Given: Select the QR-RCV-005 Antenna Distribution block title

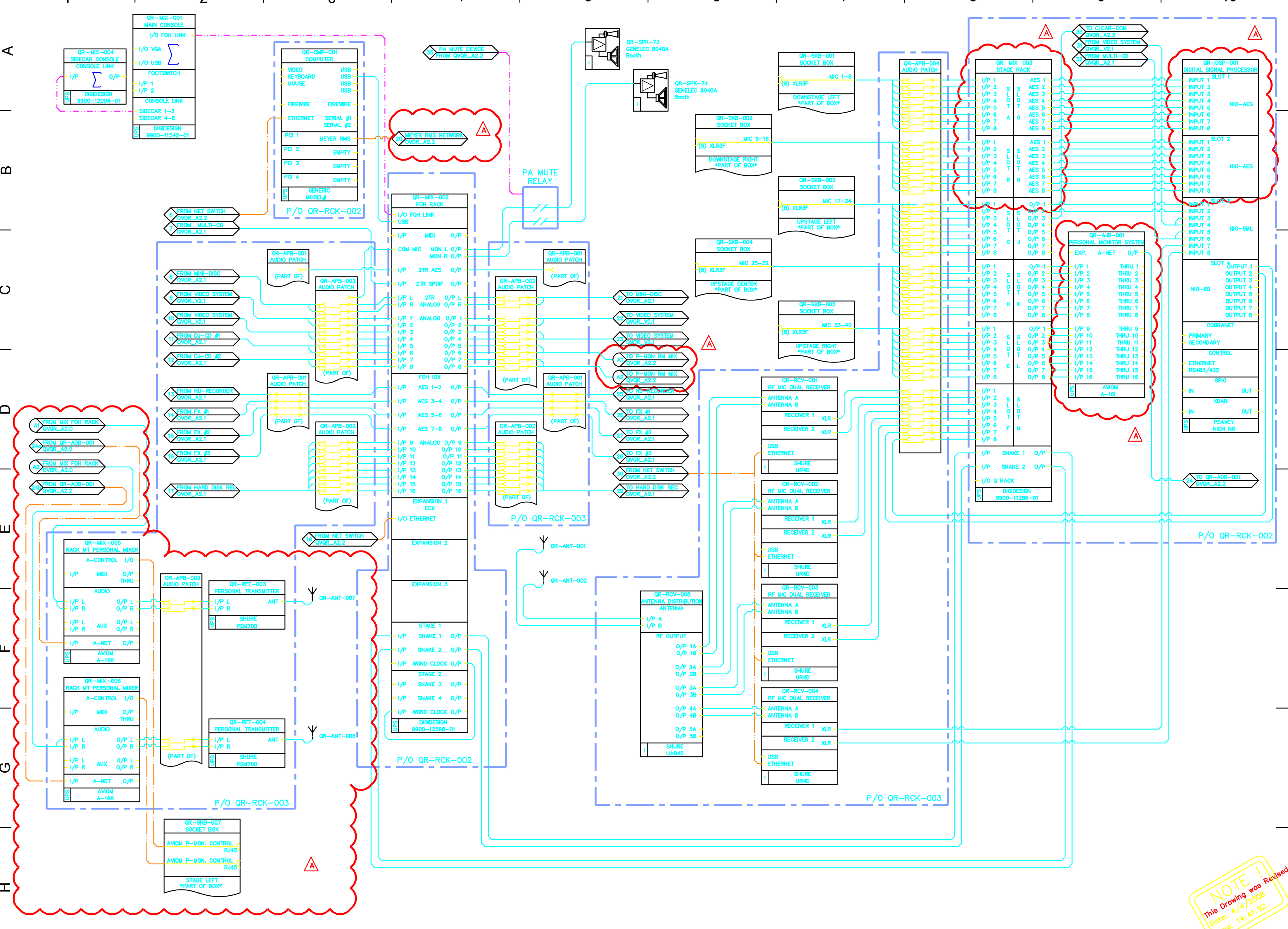Looking at the screenshot, I should (x=671, y=598).
